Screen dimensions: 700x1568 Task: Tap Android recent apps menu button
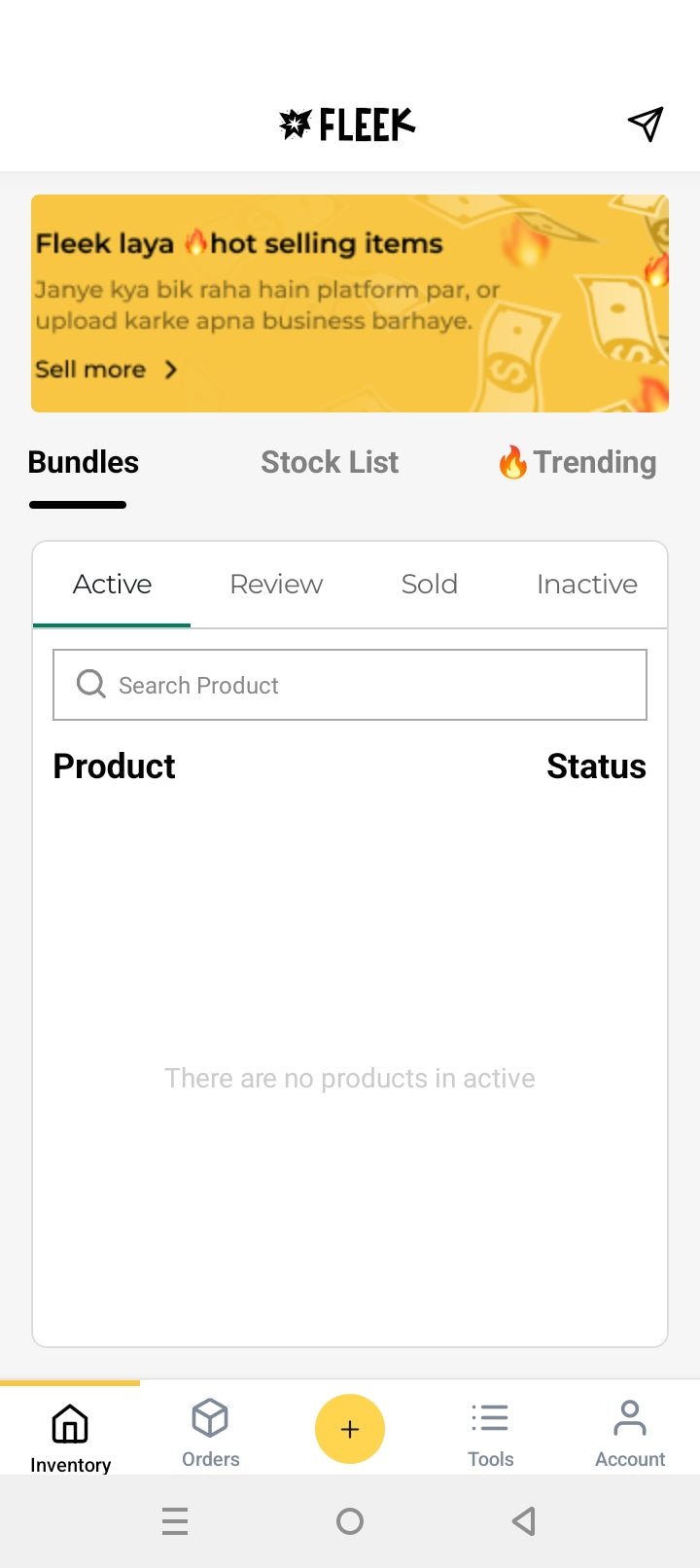point(175,1521)
